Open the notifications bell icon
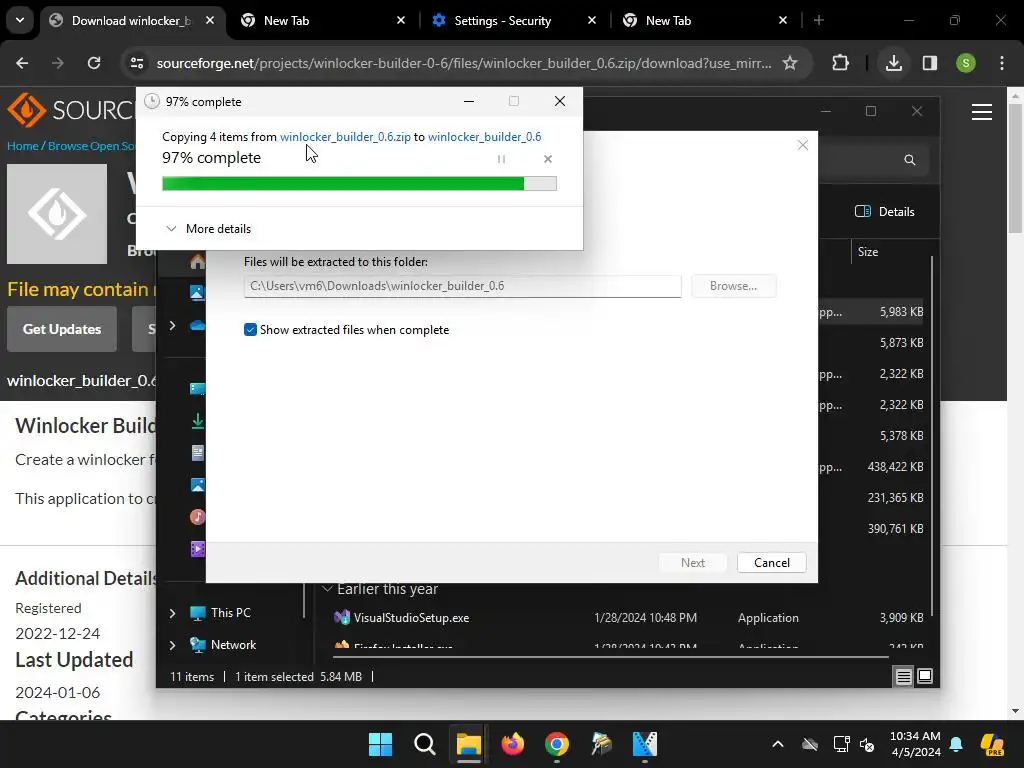 (956, 744)
